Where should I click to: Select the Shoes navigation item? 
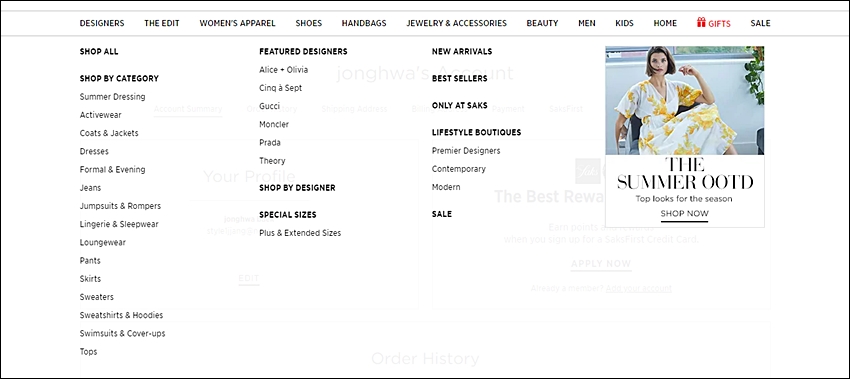(308, 23)
